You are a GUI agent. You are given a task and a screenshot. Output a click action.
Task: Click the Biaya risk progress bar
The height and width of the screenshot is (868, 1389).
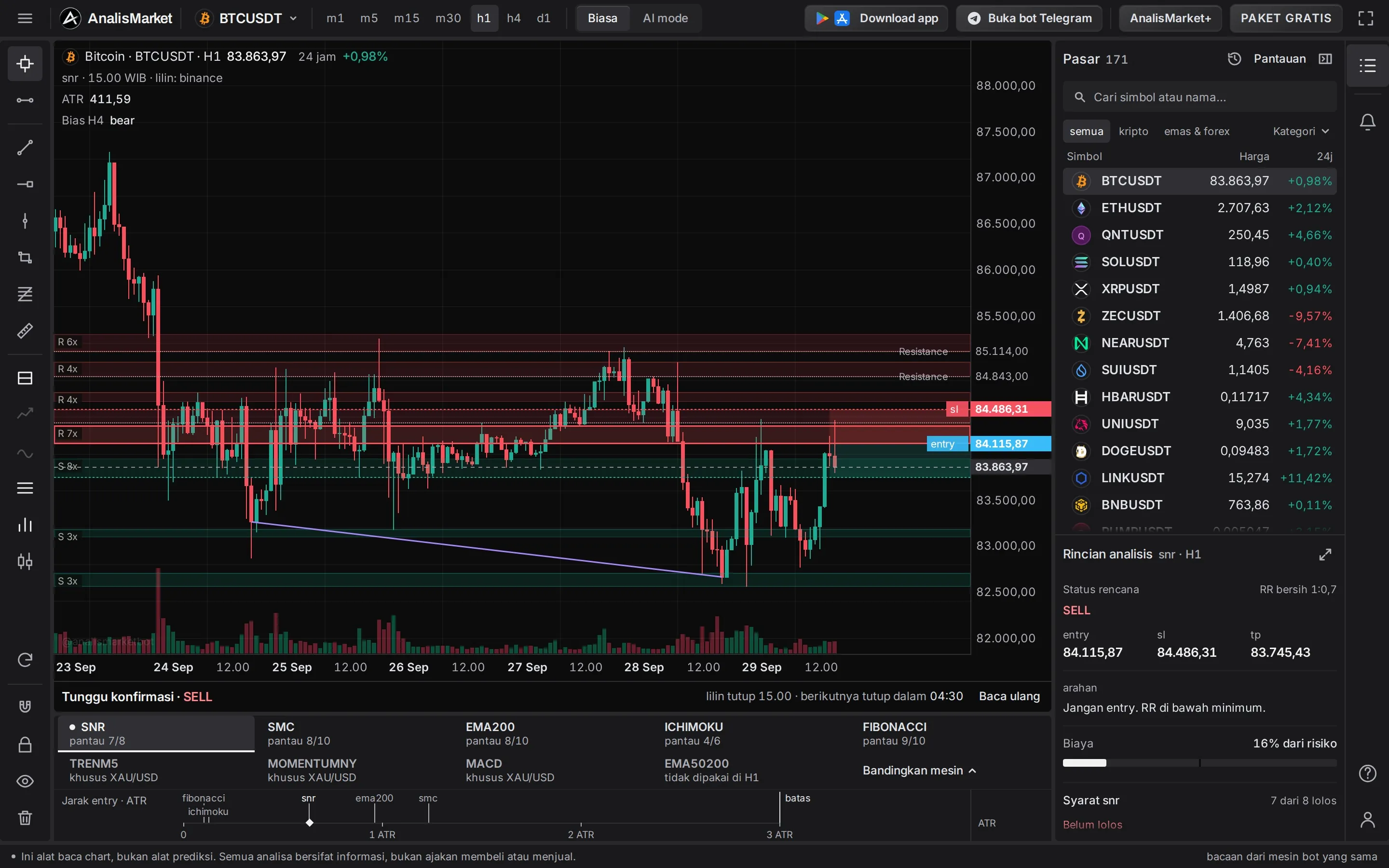click(1199, 763)
